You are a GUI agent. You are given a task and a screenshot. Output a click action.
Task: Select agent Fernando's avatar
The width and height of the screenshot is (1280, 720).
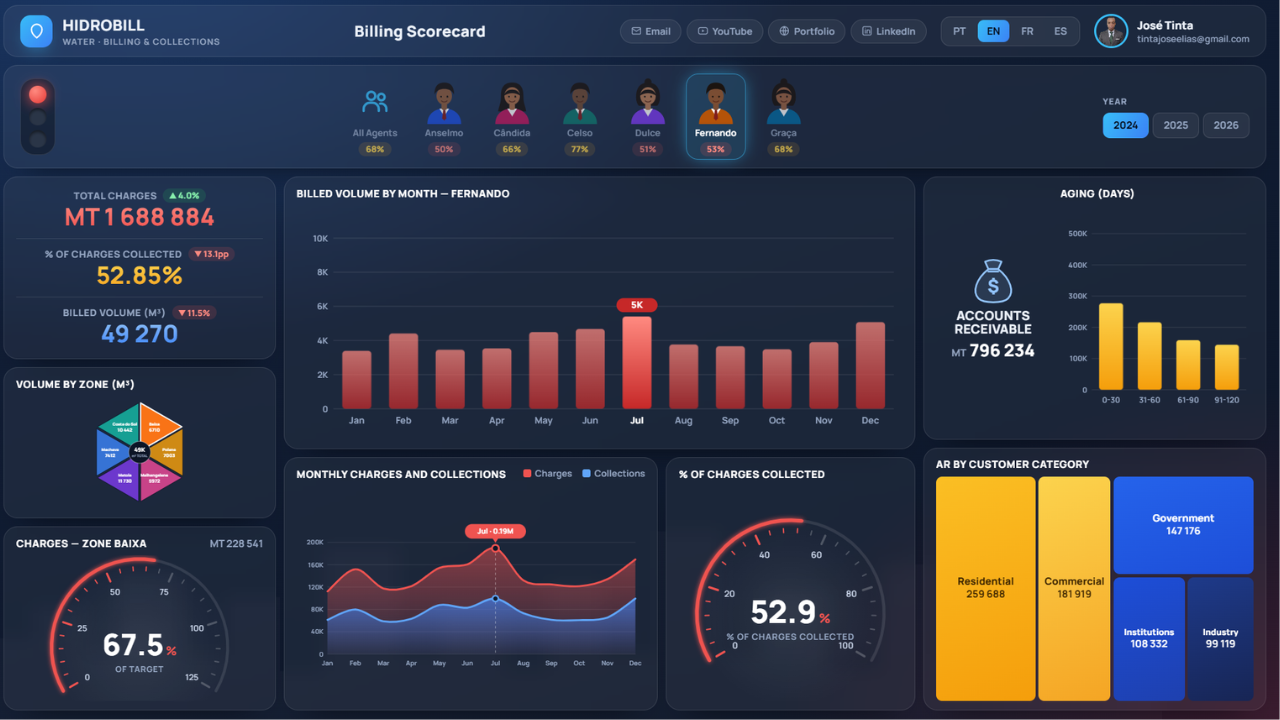click(716, 103)
